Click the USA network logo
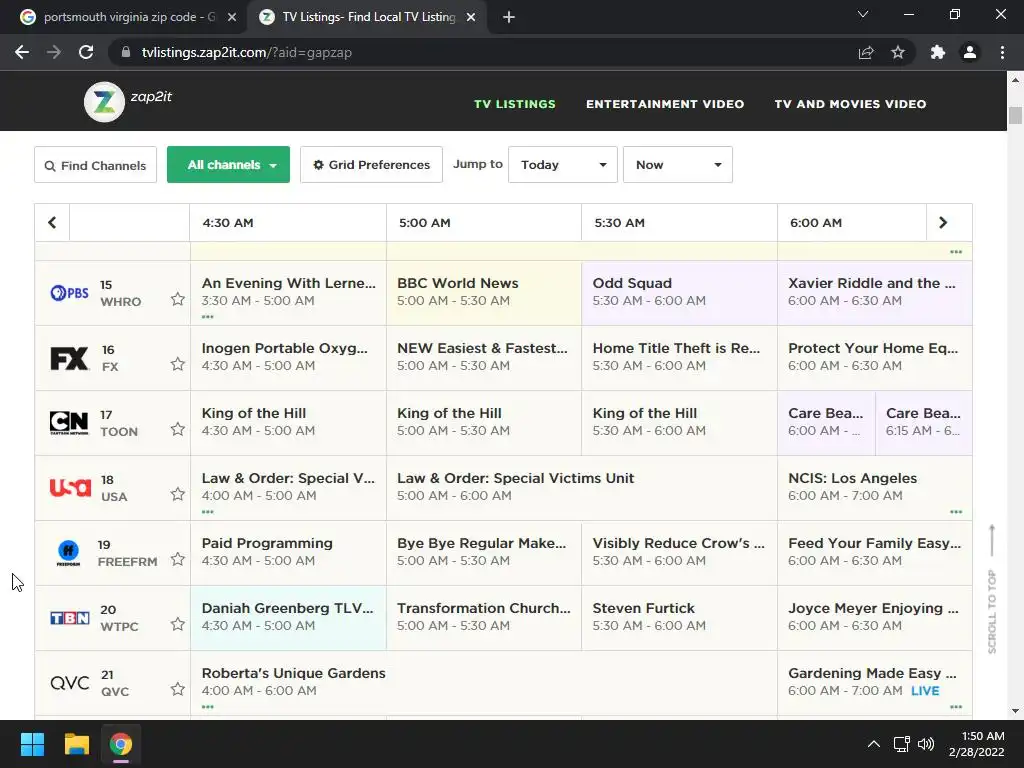The width and height of the screenshot is (1024, 768). pyautogui.click(x=70, y=487)
